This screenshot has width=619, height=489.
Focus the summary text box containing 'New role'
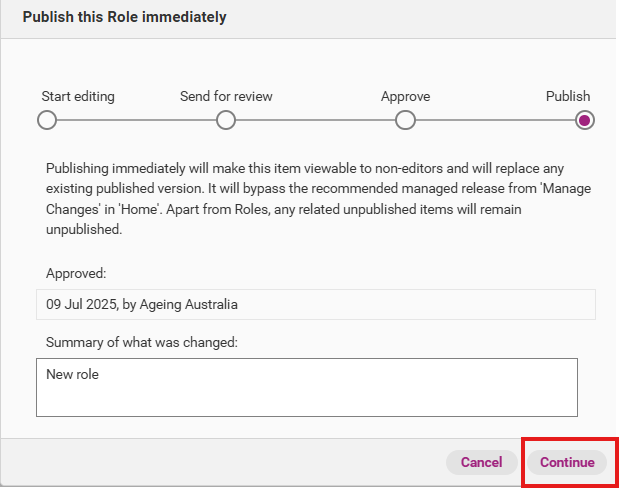[307, 387]
